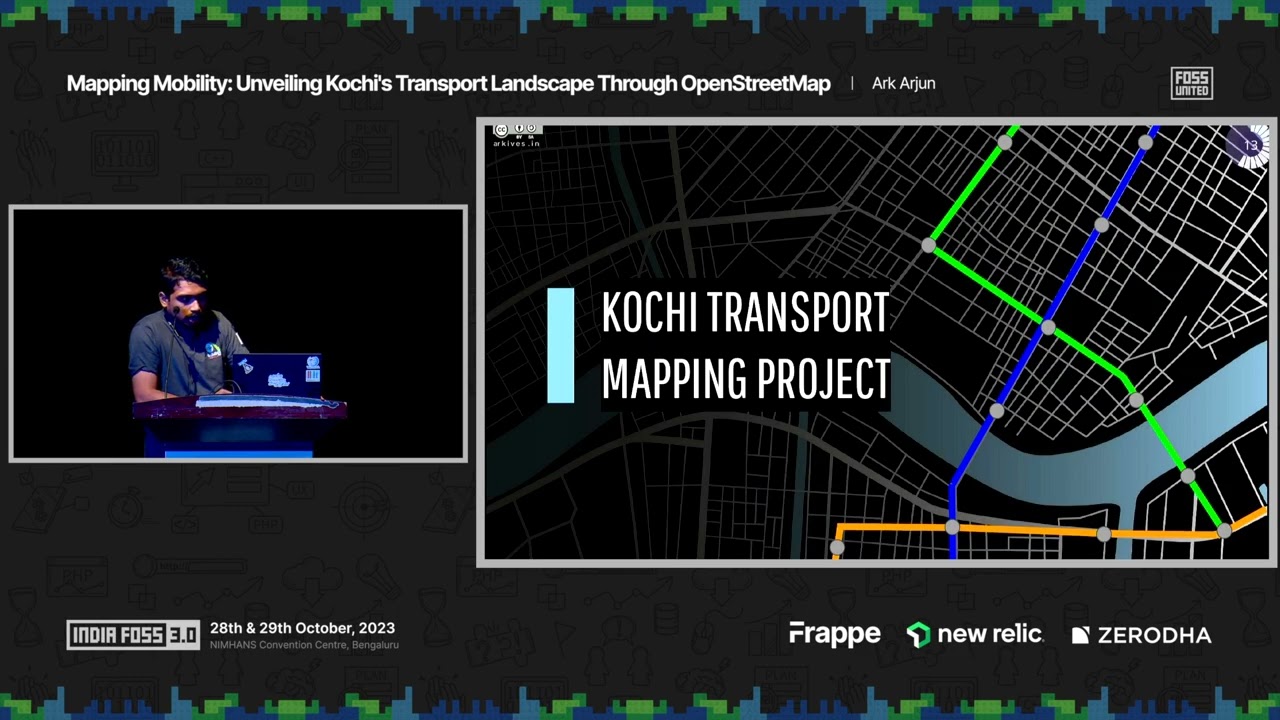The width and height of the screenshot is (1280, 720).
Task: Click the Frappe sponsor logo
Action: [835, 634]
